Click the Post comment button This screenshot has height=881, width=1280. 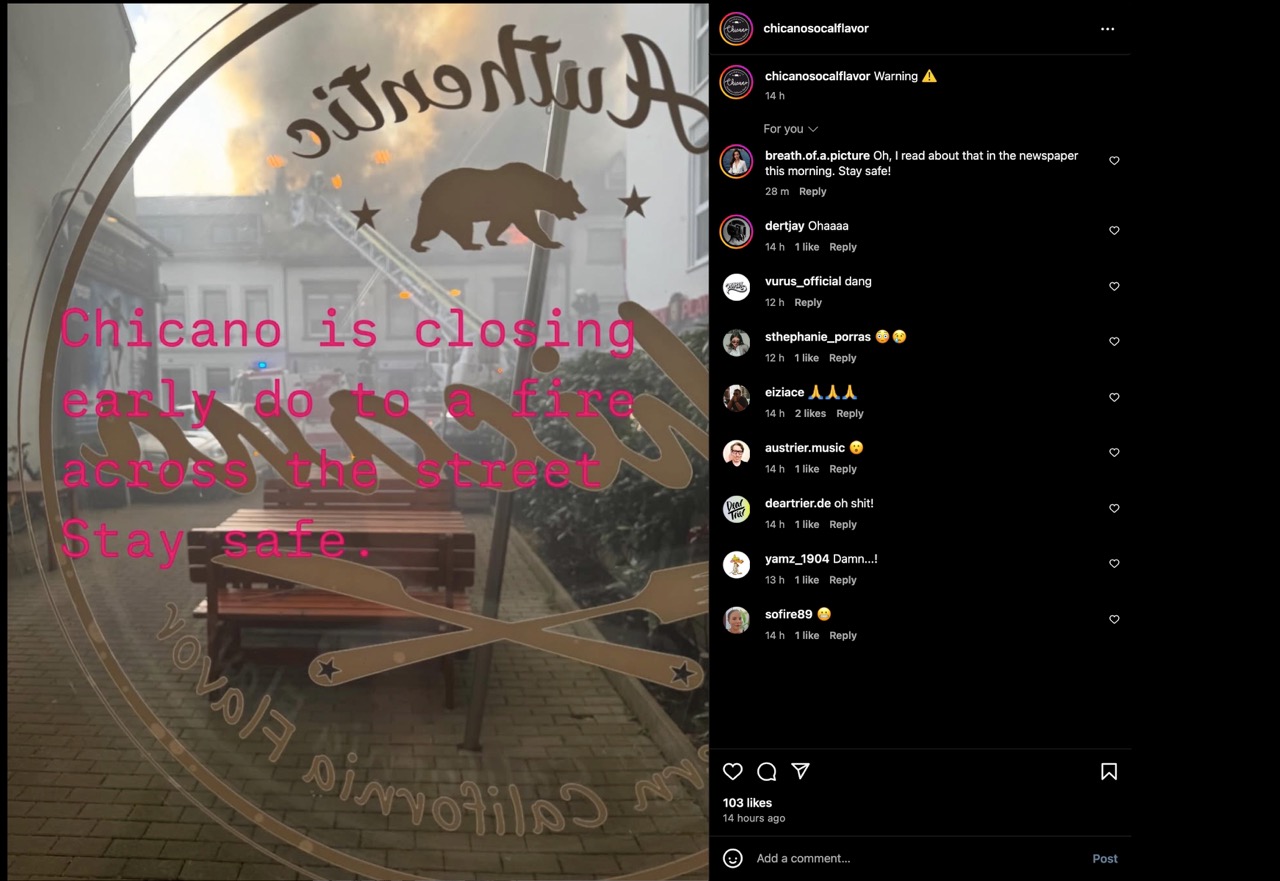pyautogui.click(x=1105, y=858)
